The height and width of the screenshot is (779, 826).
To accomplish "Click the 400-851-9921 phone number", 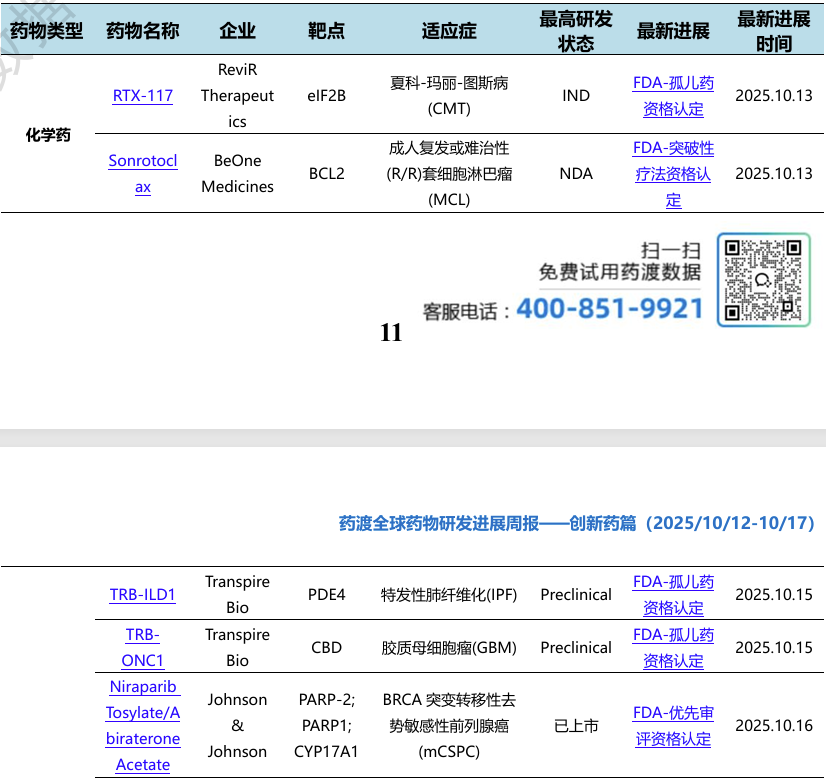I will click(x=609, y=309).
